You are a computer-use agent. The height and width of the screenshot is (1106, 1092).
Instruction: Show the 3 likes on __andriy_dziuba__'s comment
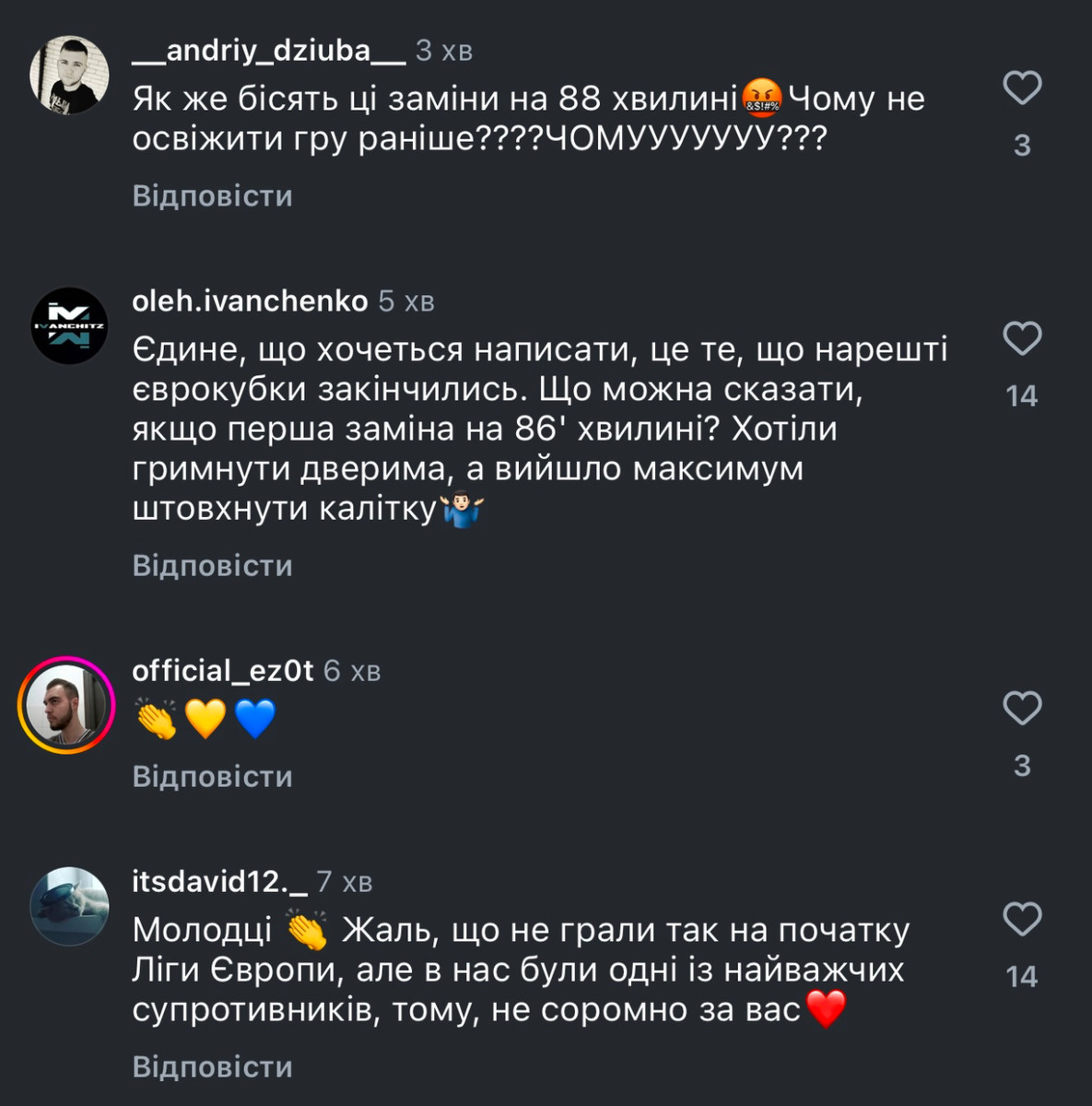point(1021,146)
